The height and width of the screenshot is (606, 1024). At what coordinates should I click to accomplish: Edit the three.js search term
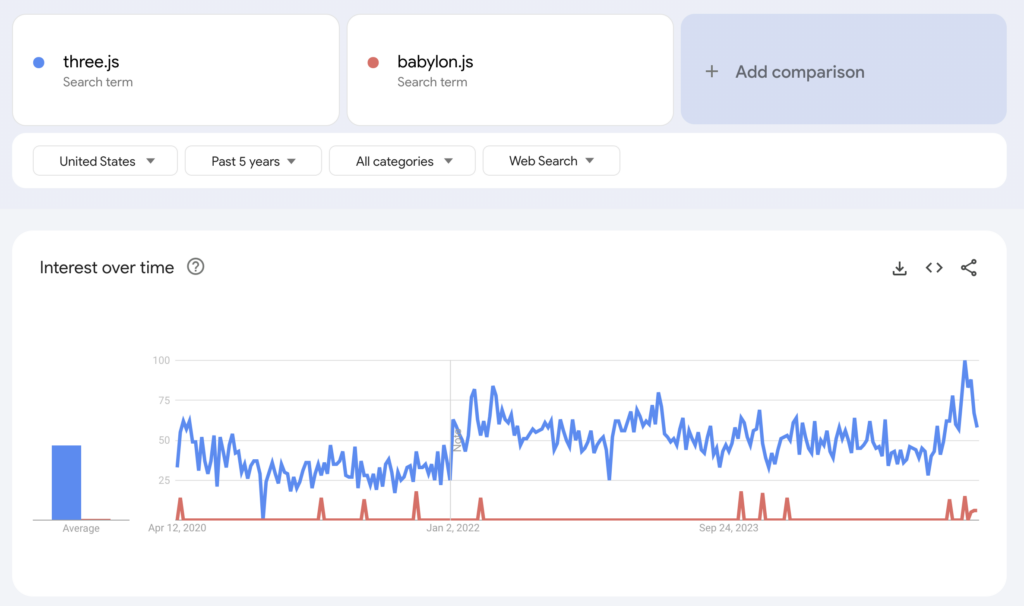pyautogui.click(x=92, y=62)
